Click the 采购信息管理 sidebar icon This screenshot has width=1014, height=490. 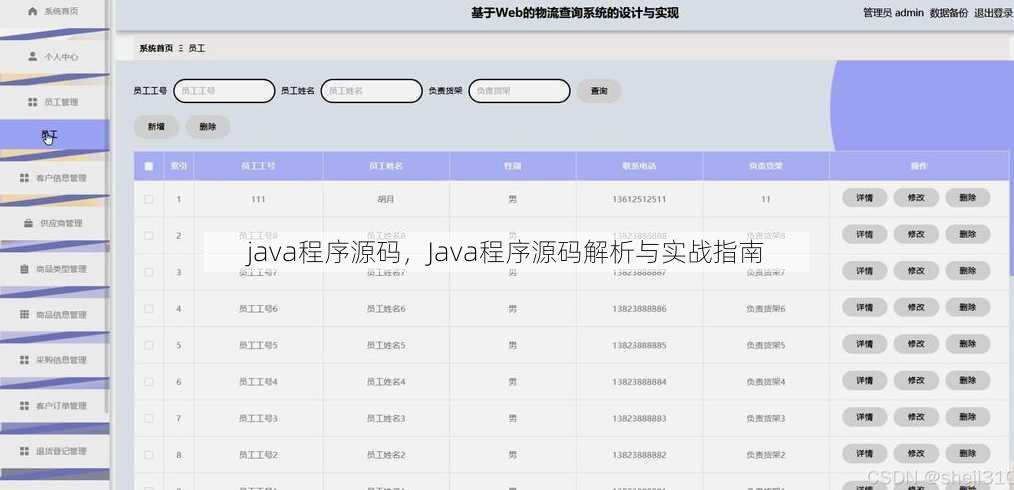point(25,359)
